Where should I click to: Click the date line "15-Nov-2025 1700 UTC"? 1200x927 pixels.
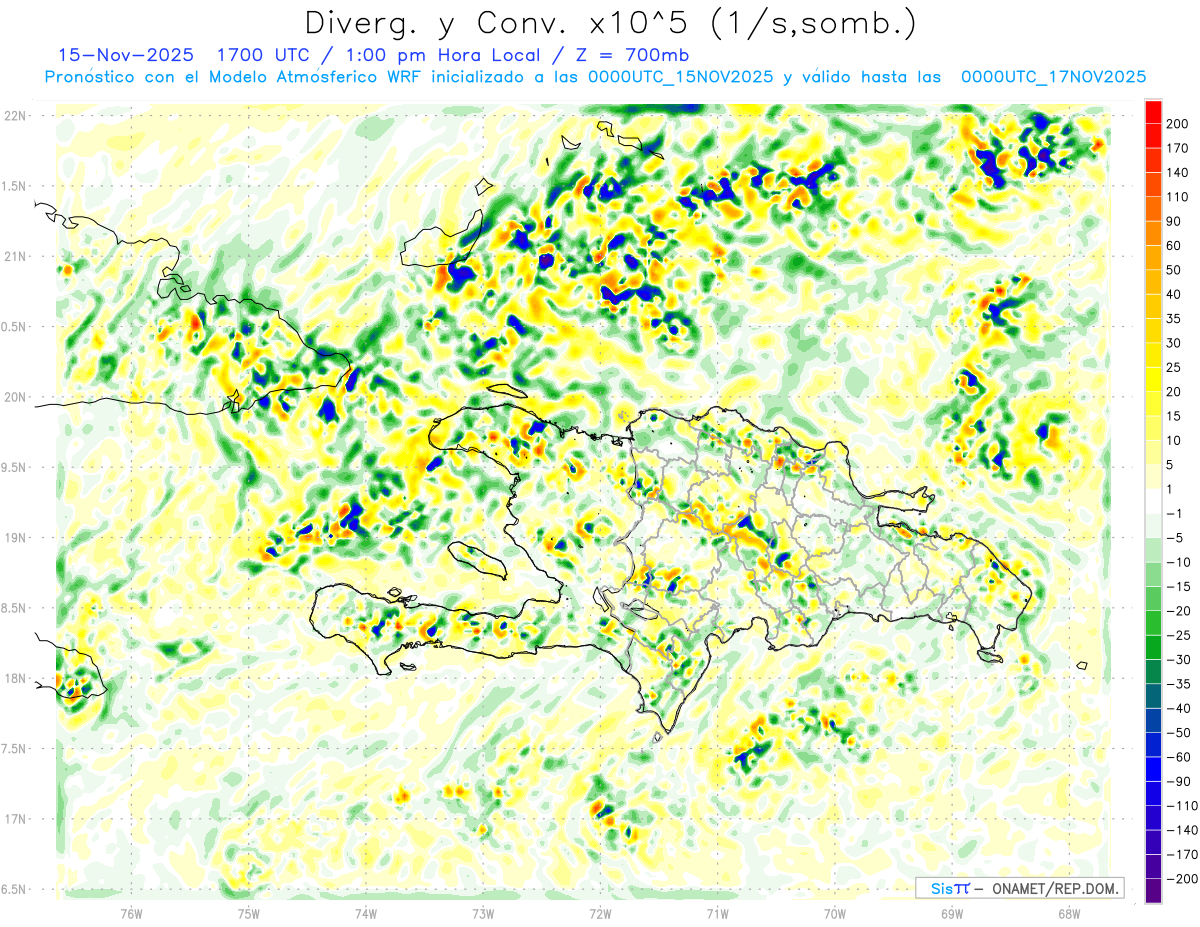(x=182, y=55)
